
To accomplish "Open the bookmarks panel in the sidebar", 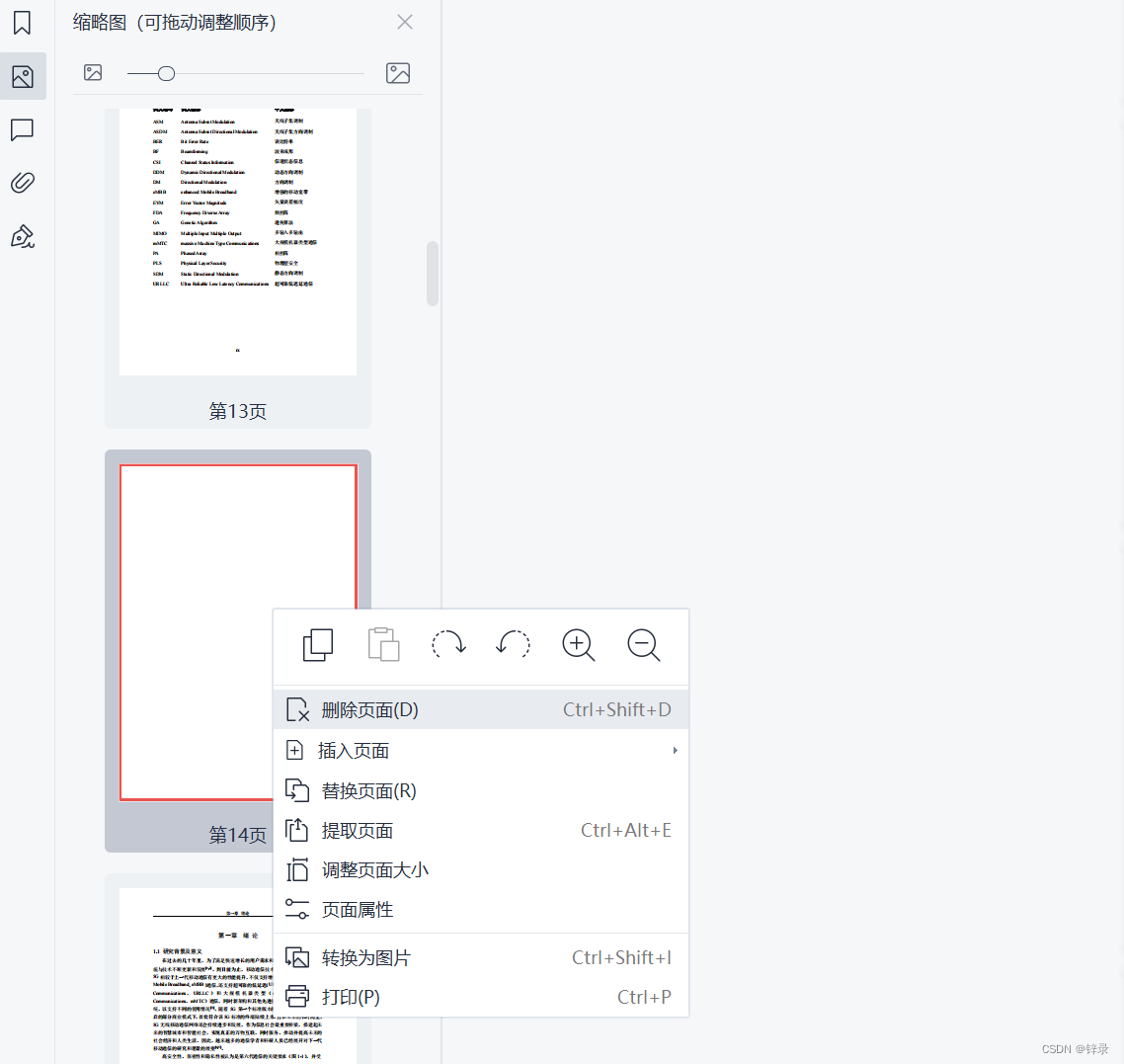I will point(23,21).
